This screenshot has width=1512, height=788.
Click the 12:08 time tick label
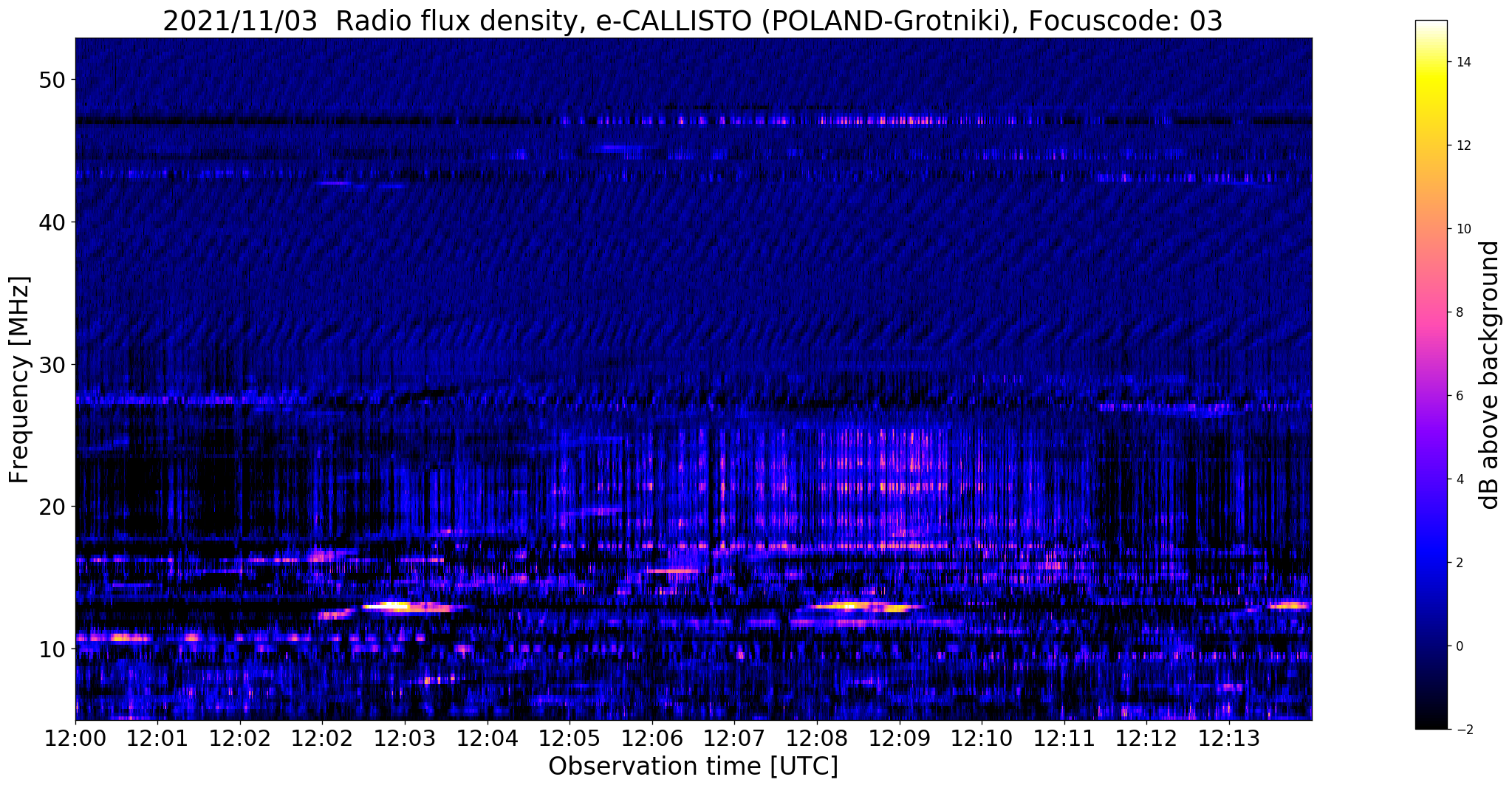pos(816,738)
